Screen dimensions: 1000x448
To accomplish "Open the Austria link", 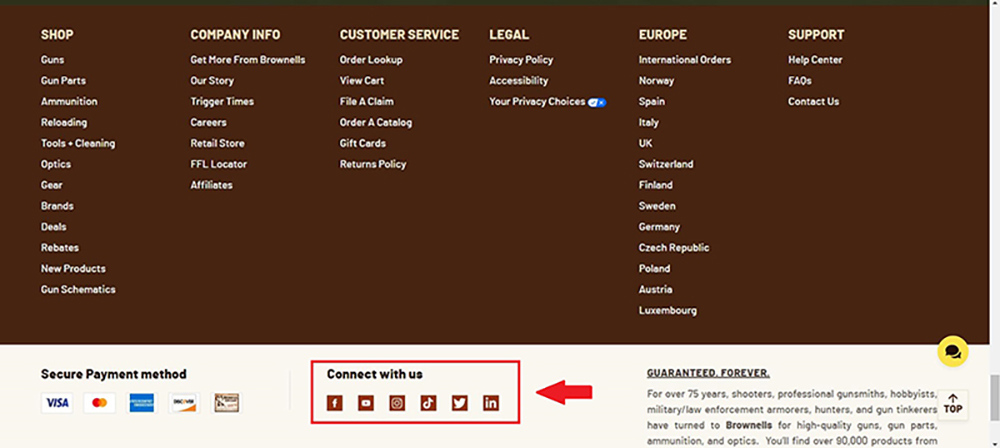I will (656, 290).
